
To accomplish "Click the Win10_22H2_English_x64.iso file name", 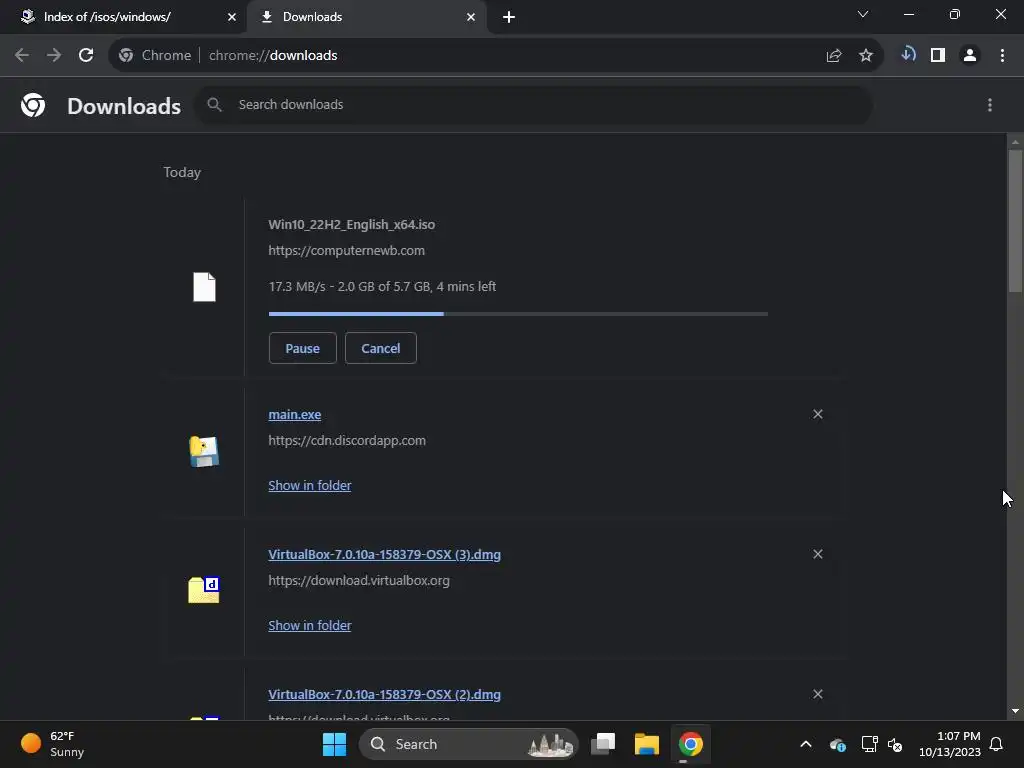I will click(351, 225).
